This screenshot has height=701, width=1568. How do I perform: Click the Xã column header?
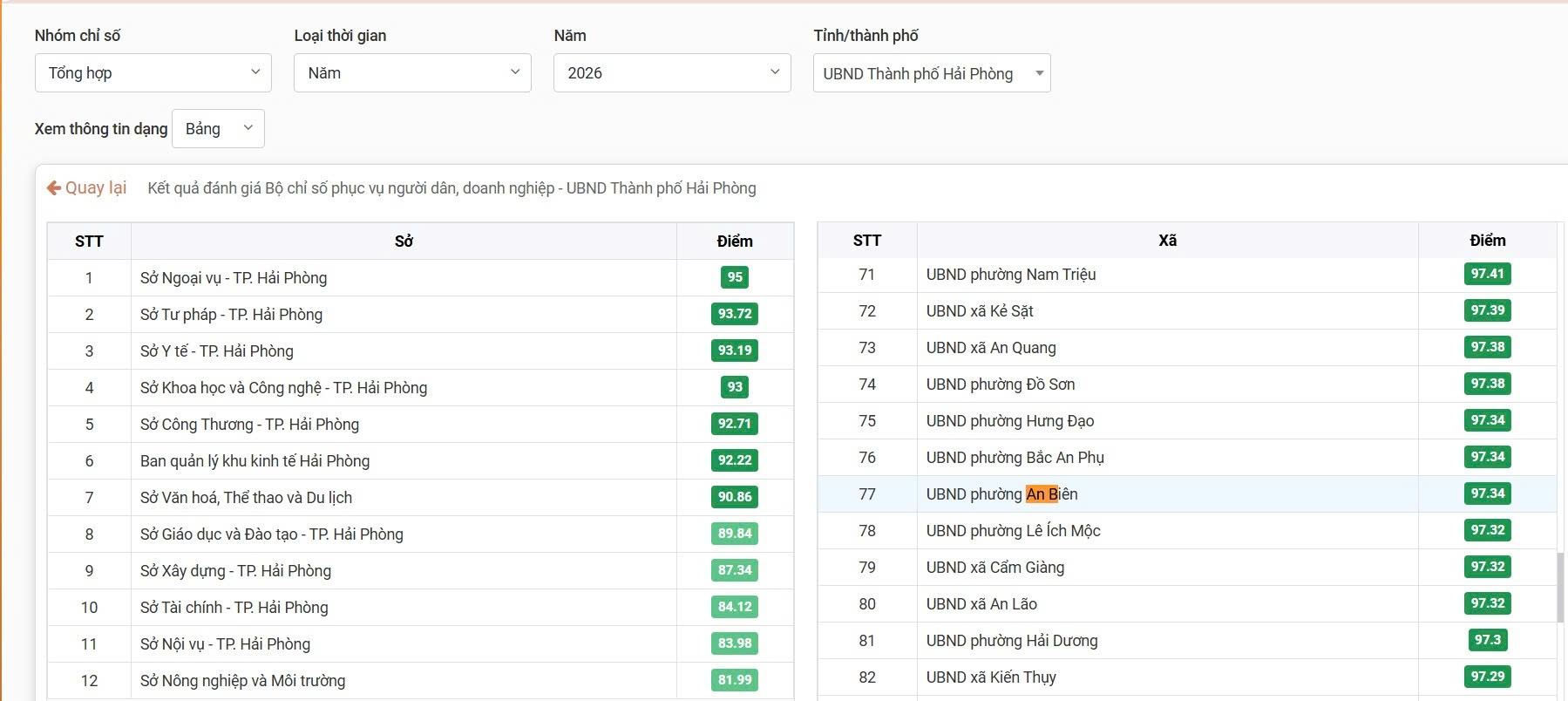[1167, 240]
